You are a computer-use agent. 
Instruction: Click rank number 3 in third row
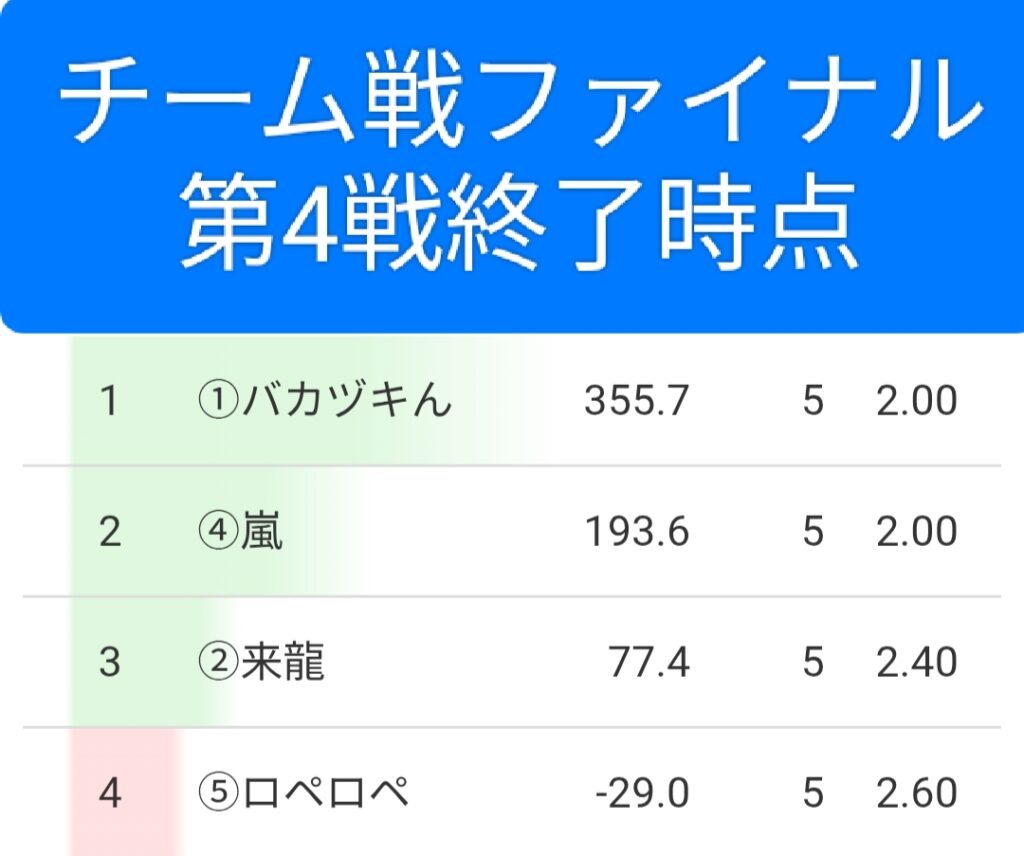pyautogui.click(x=110, y=662)
